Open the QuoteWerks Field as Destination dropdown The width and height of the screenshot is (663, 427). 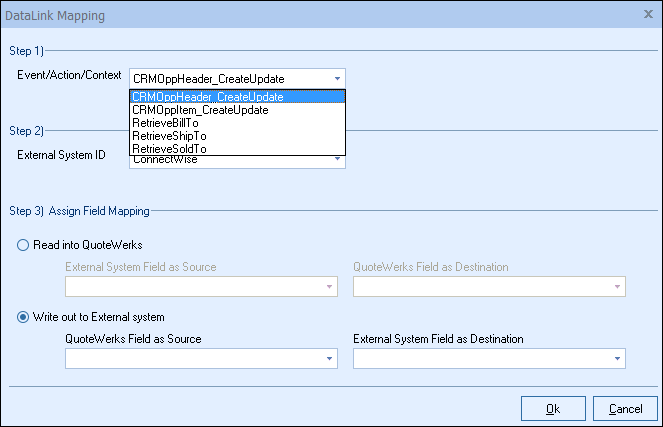(x=617, y=287)
